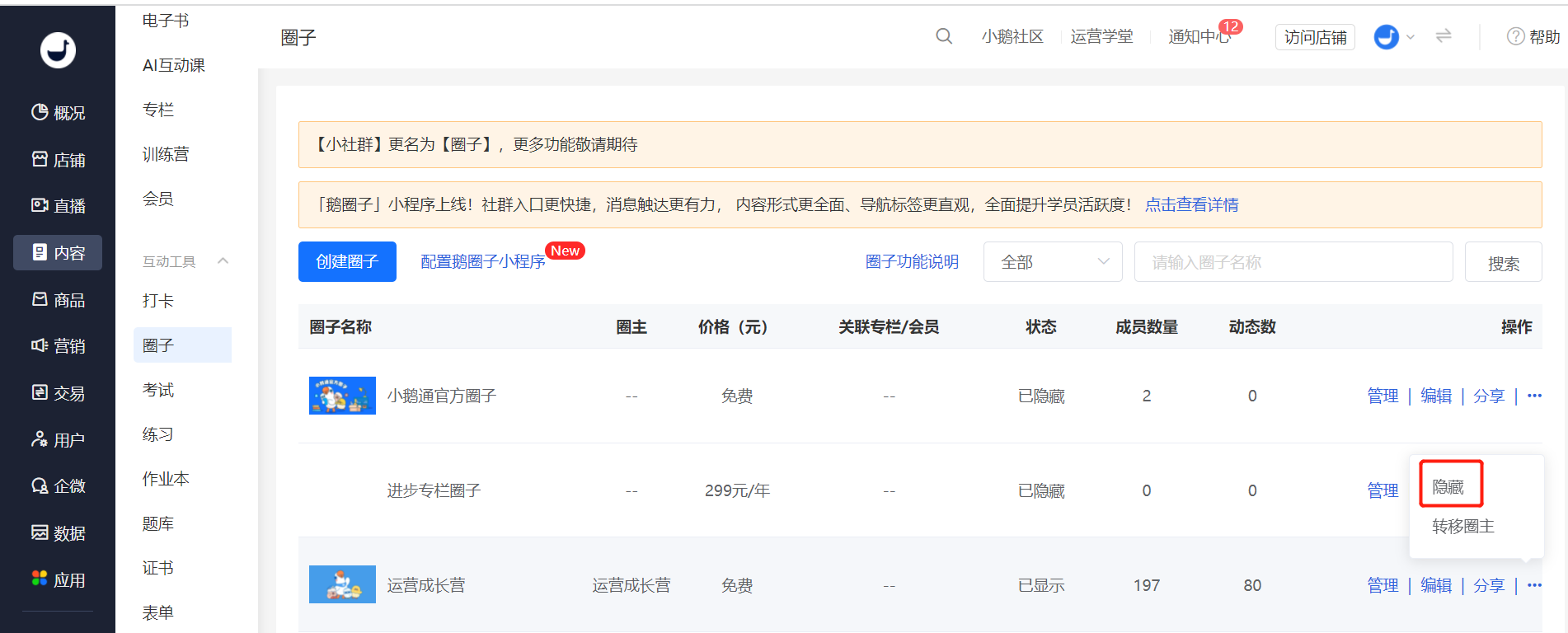Open 应用 section in sidebar
The width and height of the screenshot is (1568, 633).
pos(58,579)
